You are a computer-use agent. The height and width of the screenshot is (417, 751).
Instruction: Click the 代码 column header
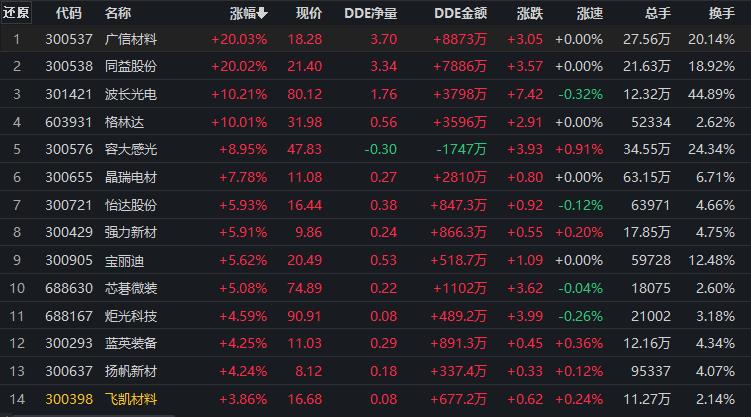pos(69,13)
